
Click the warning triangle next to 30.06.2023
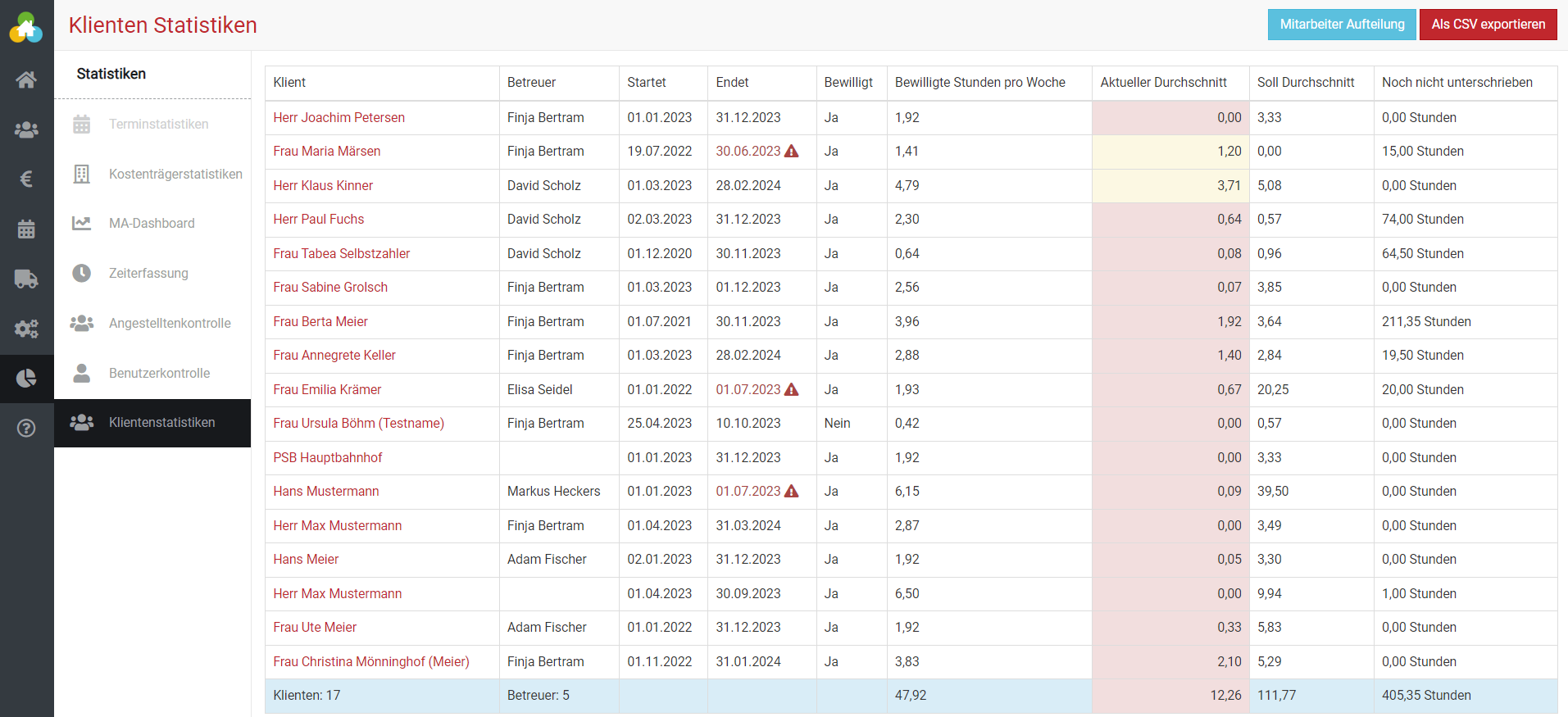(792, 151)
